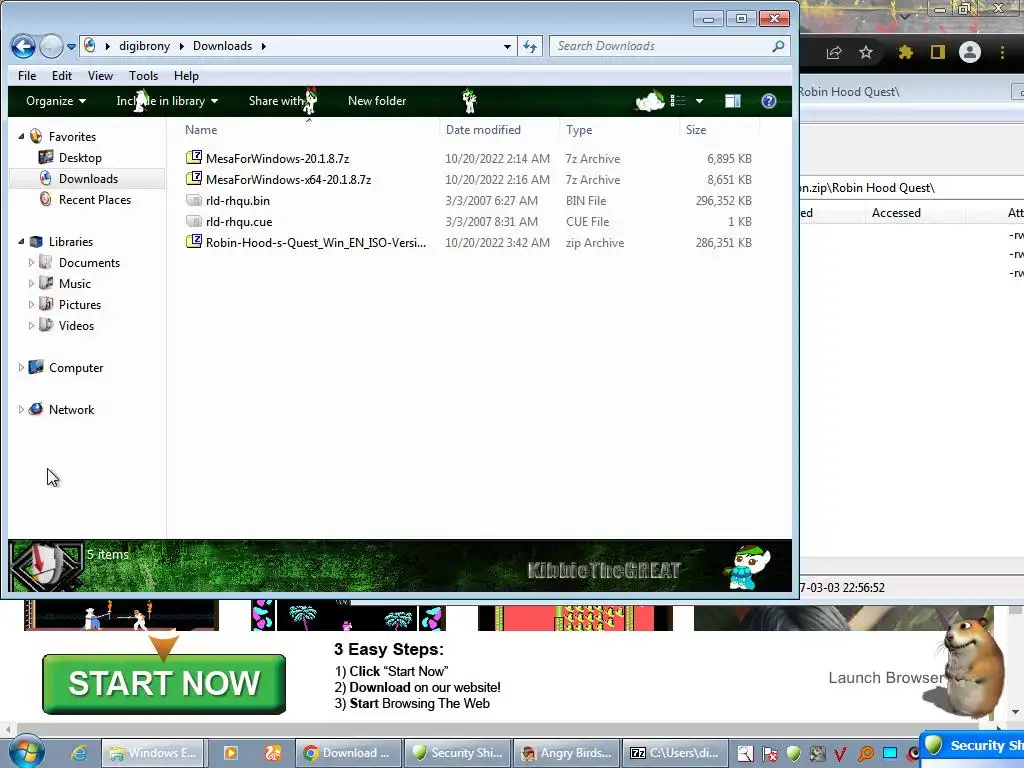The height and width of the screenshot is (768, 1024).
Task: Open Recent Places in Favorites
Action: [95, 200]
